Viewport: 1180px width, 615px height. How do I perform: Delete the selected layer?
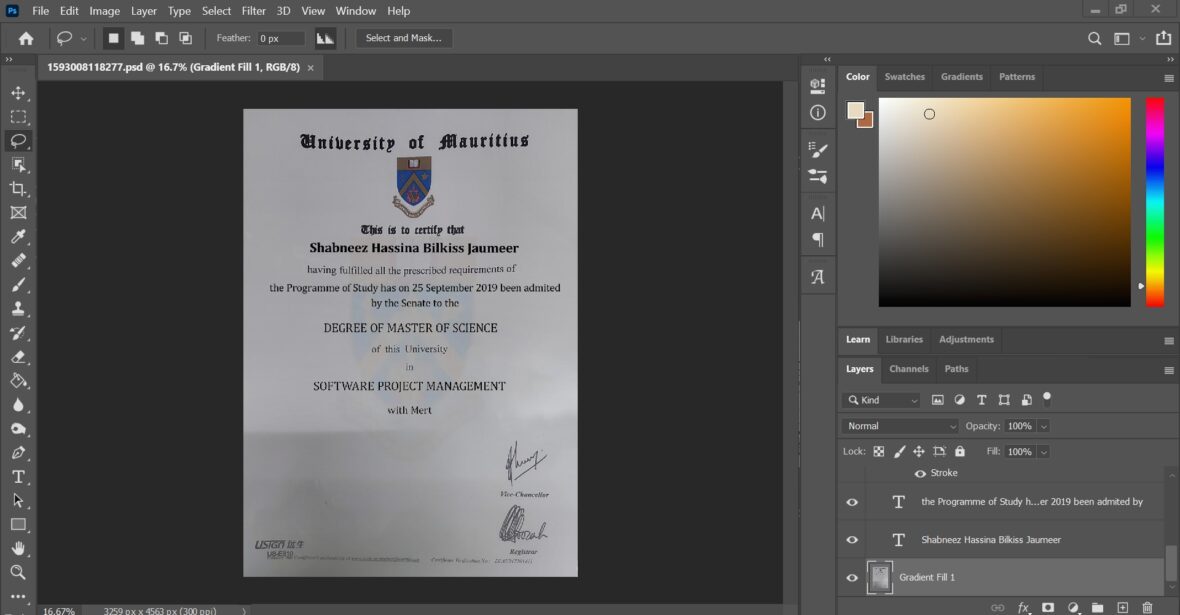1147,607
